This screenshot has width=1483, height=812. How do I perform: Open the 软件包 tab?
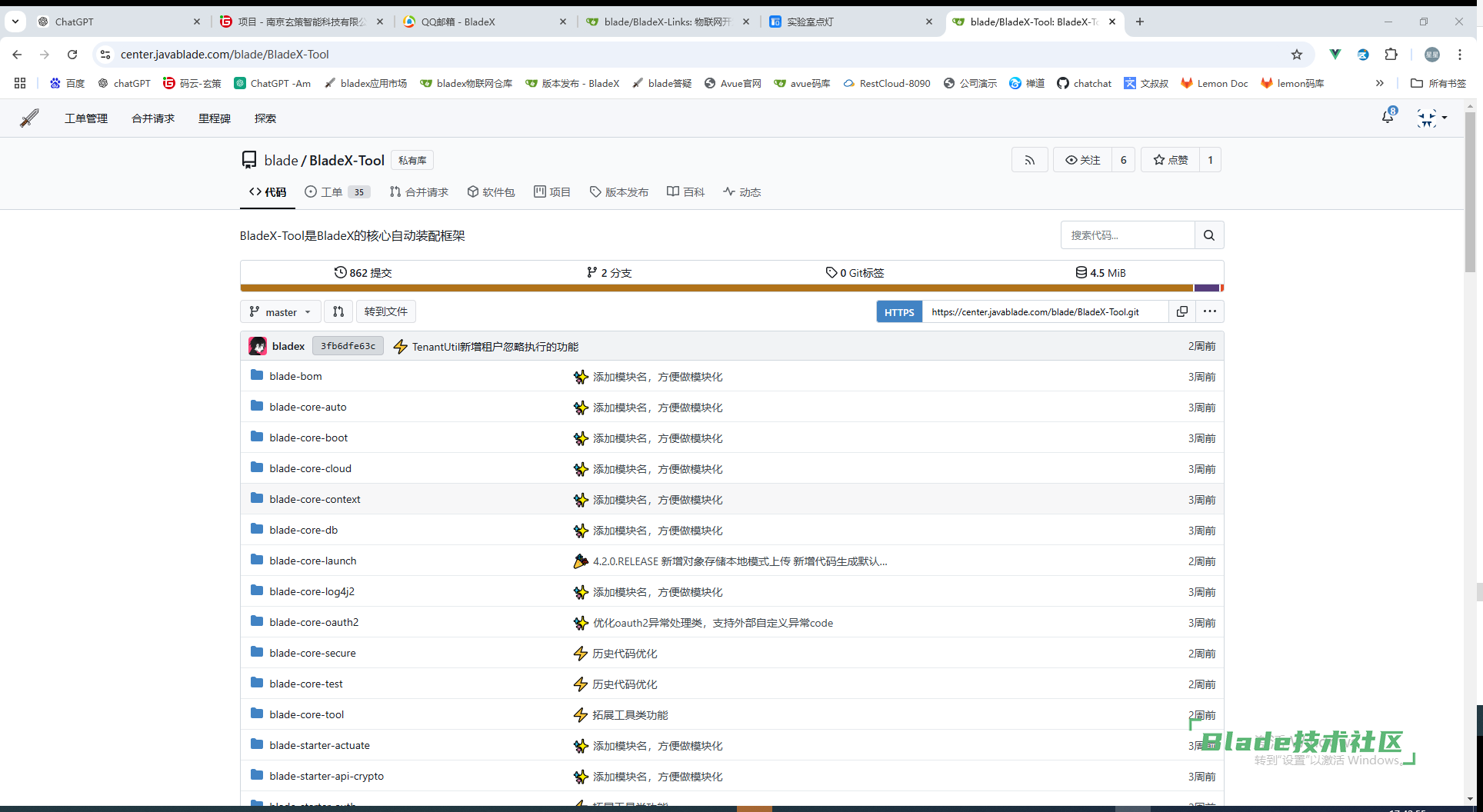[x=491, y=192]
